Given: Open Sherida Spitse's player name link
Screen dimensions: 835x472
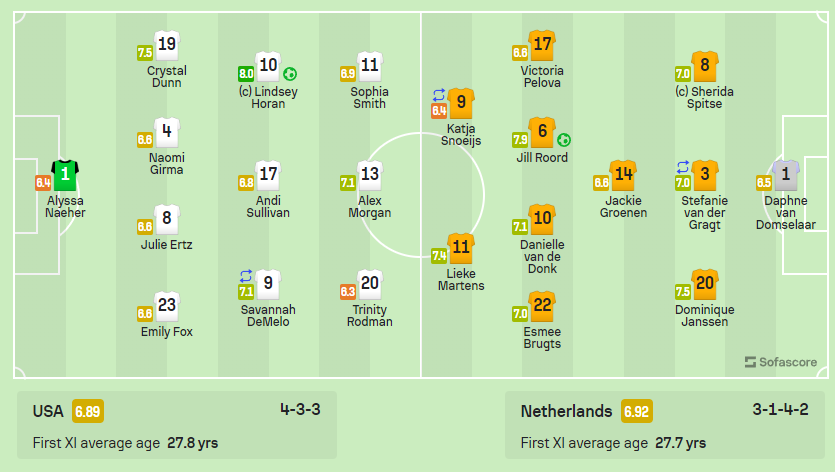Looking at the screenshot, I should tap(705, 97).
